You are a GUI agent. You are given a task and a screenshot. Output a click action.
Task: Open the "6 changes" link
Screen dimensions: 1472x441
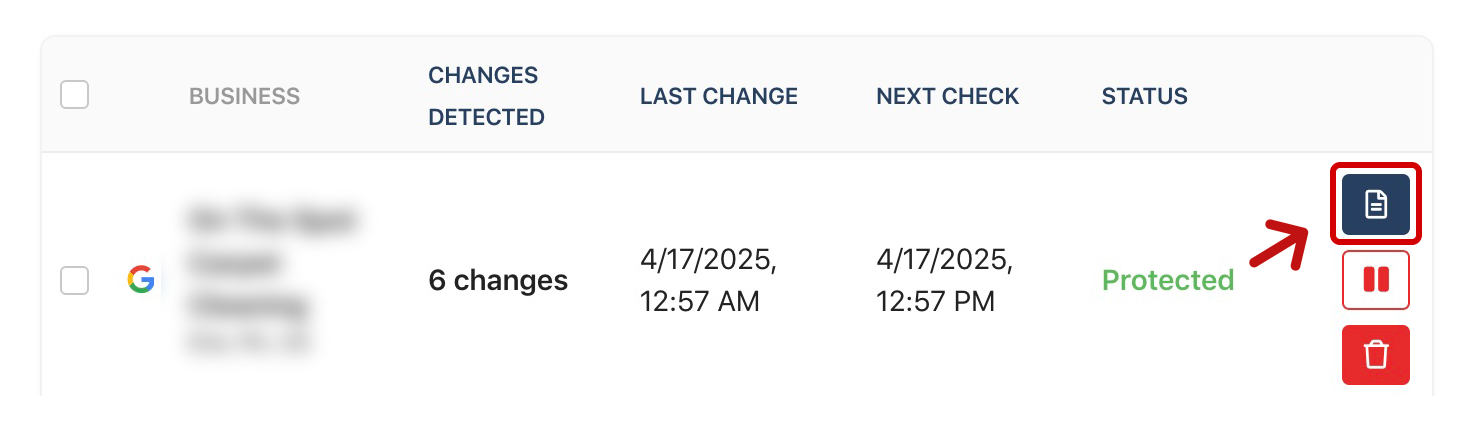pyautogui.click(x=498, y=281)
